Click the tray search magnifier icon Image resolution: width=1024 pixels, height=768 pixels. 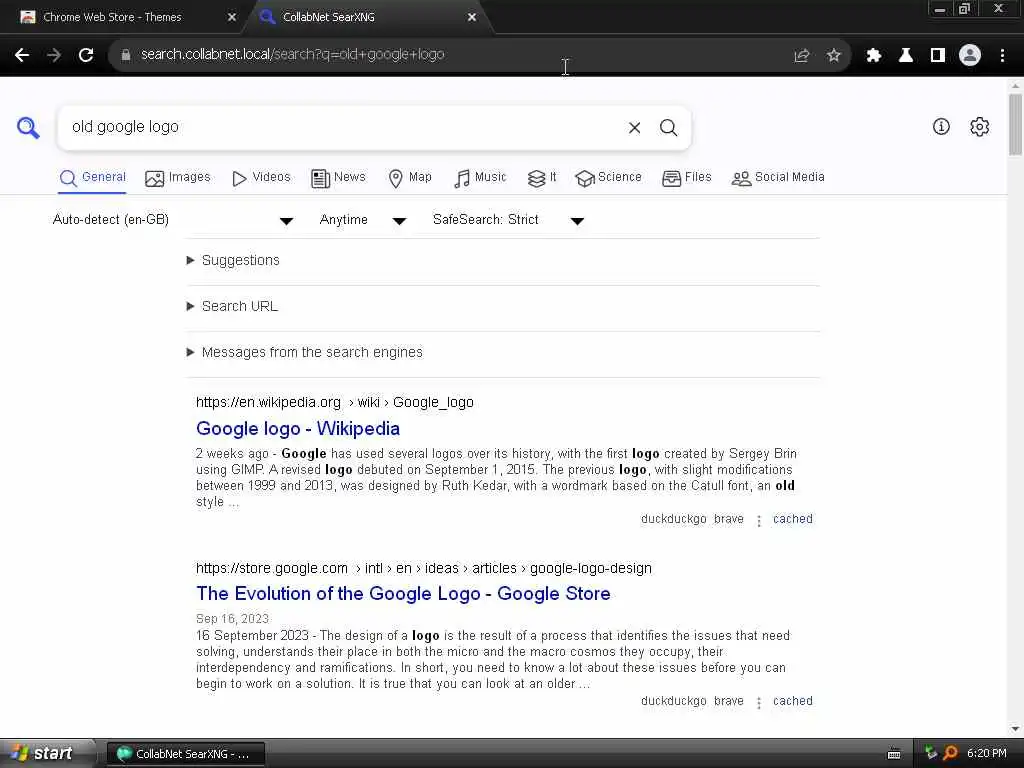950,753
